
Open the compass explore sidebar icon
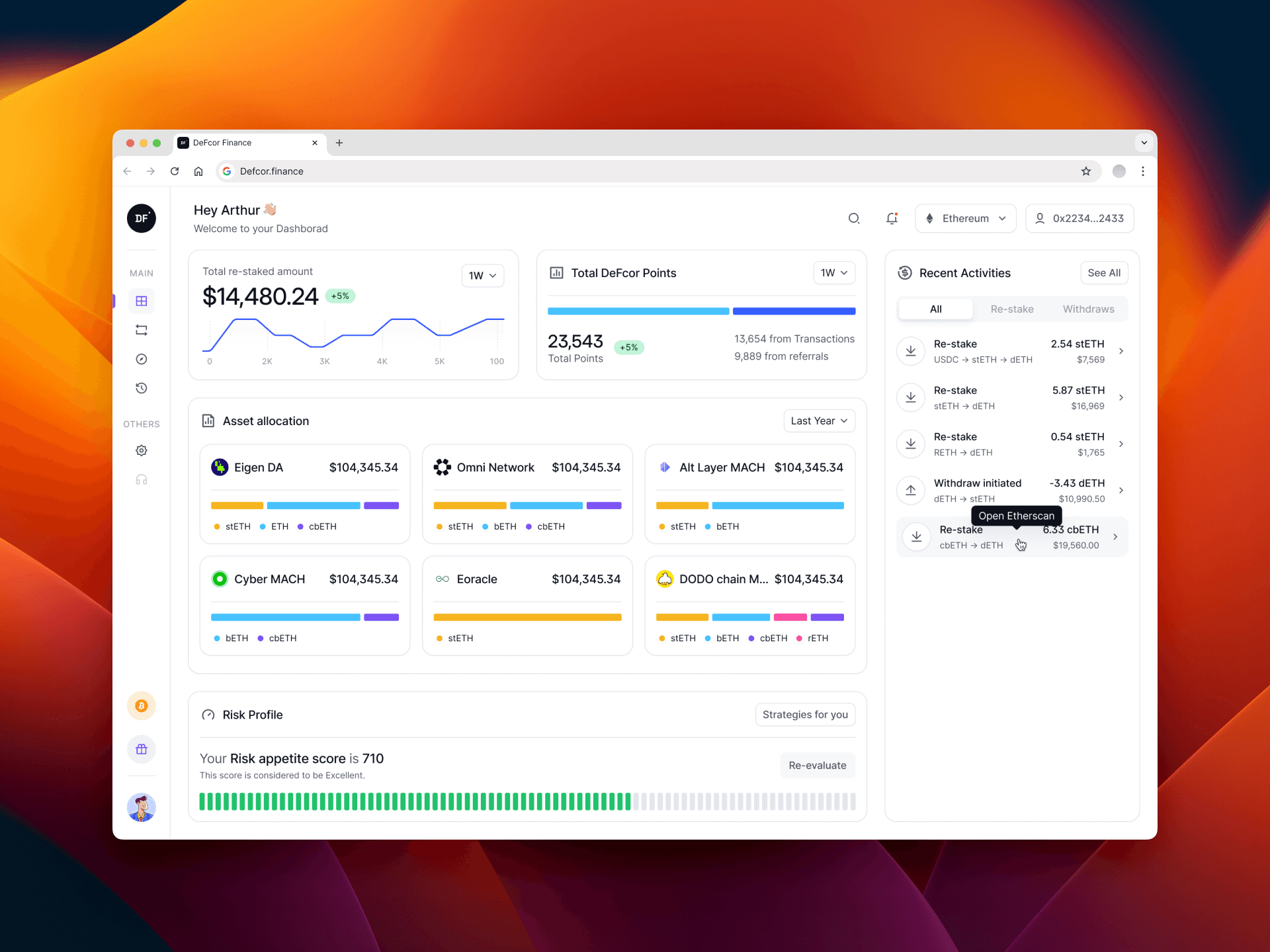pos(141,359)
